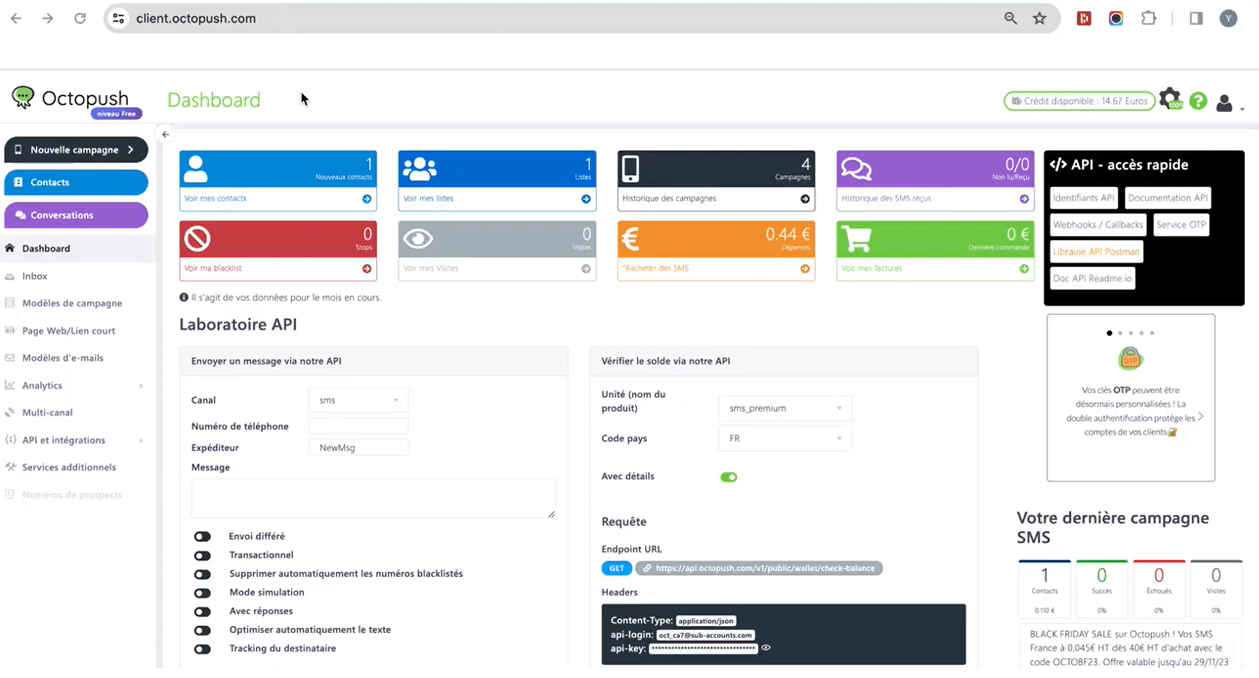Open the Canal dropdown showing sms
Viewport: 1259px width, 678px height.
(358, 399)
